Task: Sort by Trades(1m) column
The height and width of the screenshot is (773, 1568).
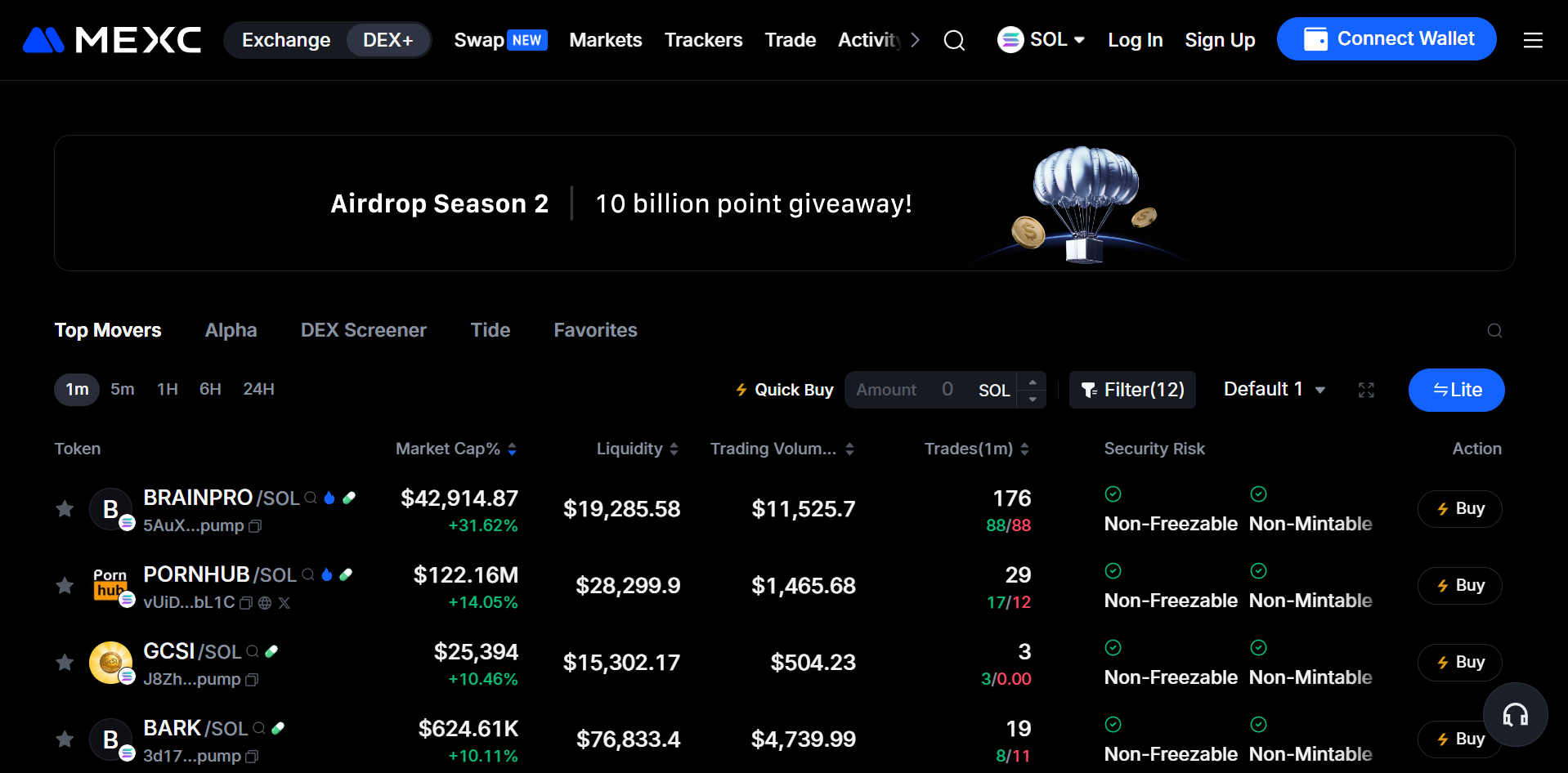Action: [977, 449]
